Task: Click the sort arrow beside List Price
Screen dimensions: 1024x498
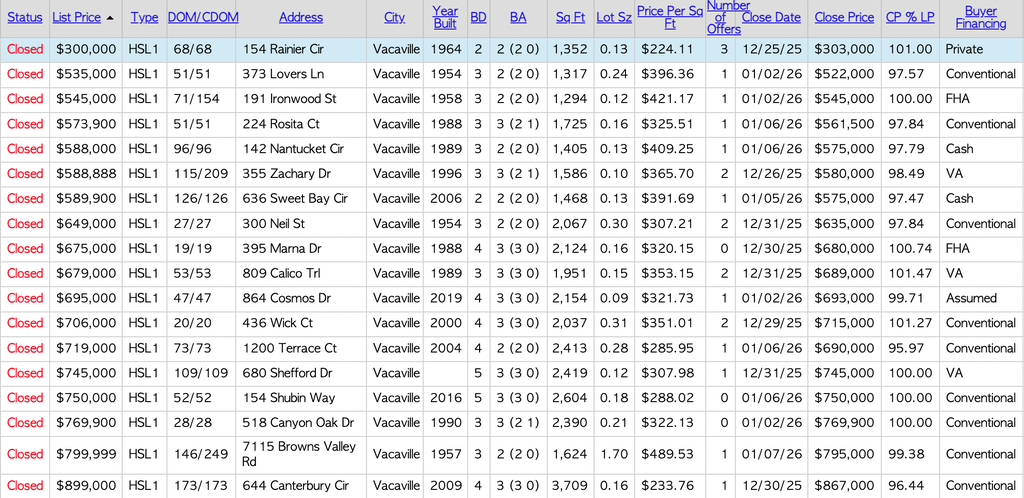Action: click(x=110, y=18)
